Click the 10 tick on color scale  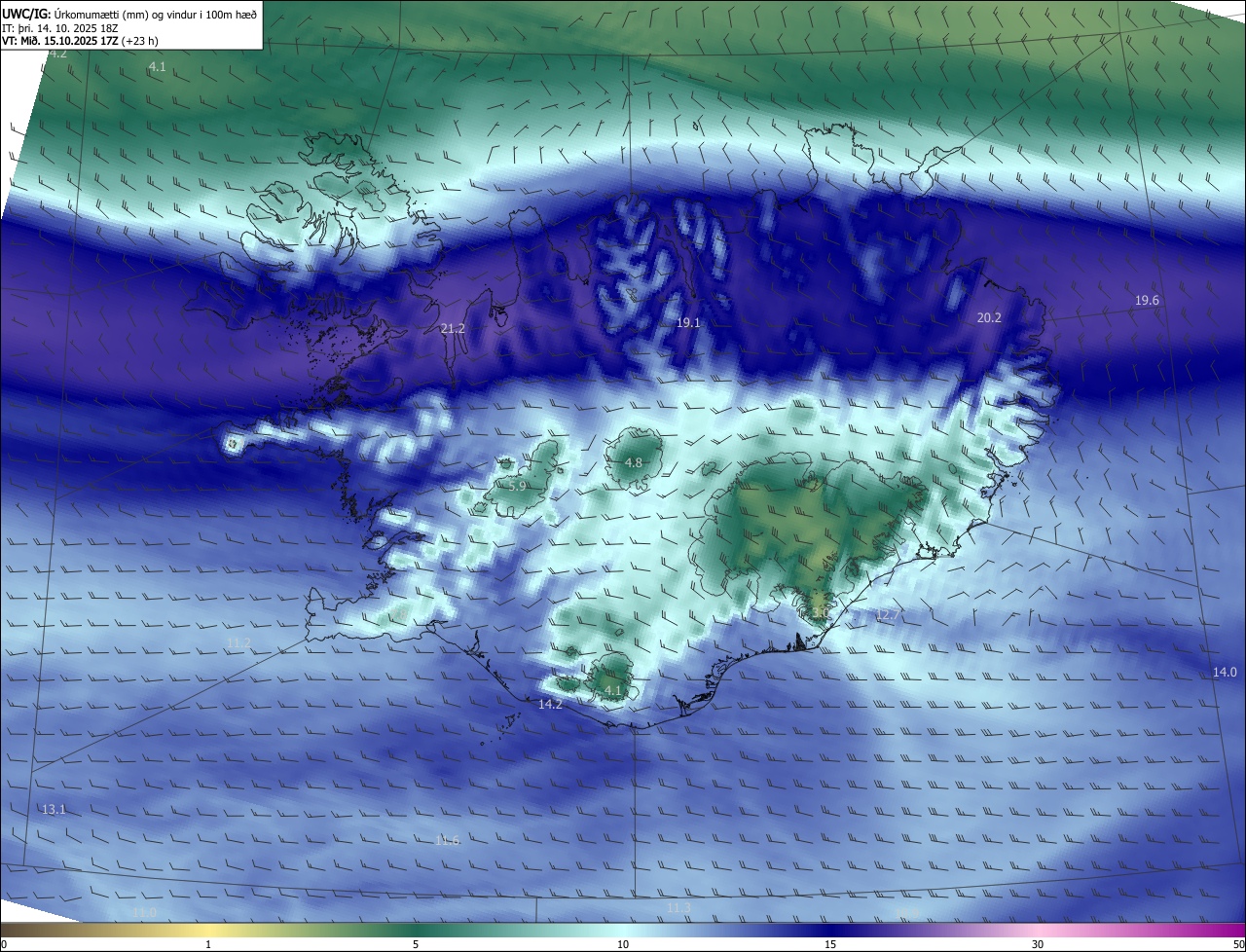coord(623,944)
